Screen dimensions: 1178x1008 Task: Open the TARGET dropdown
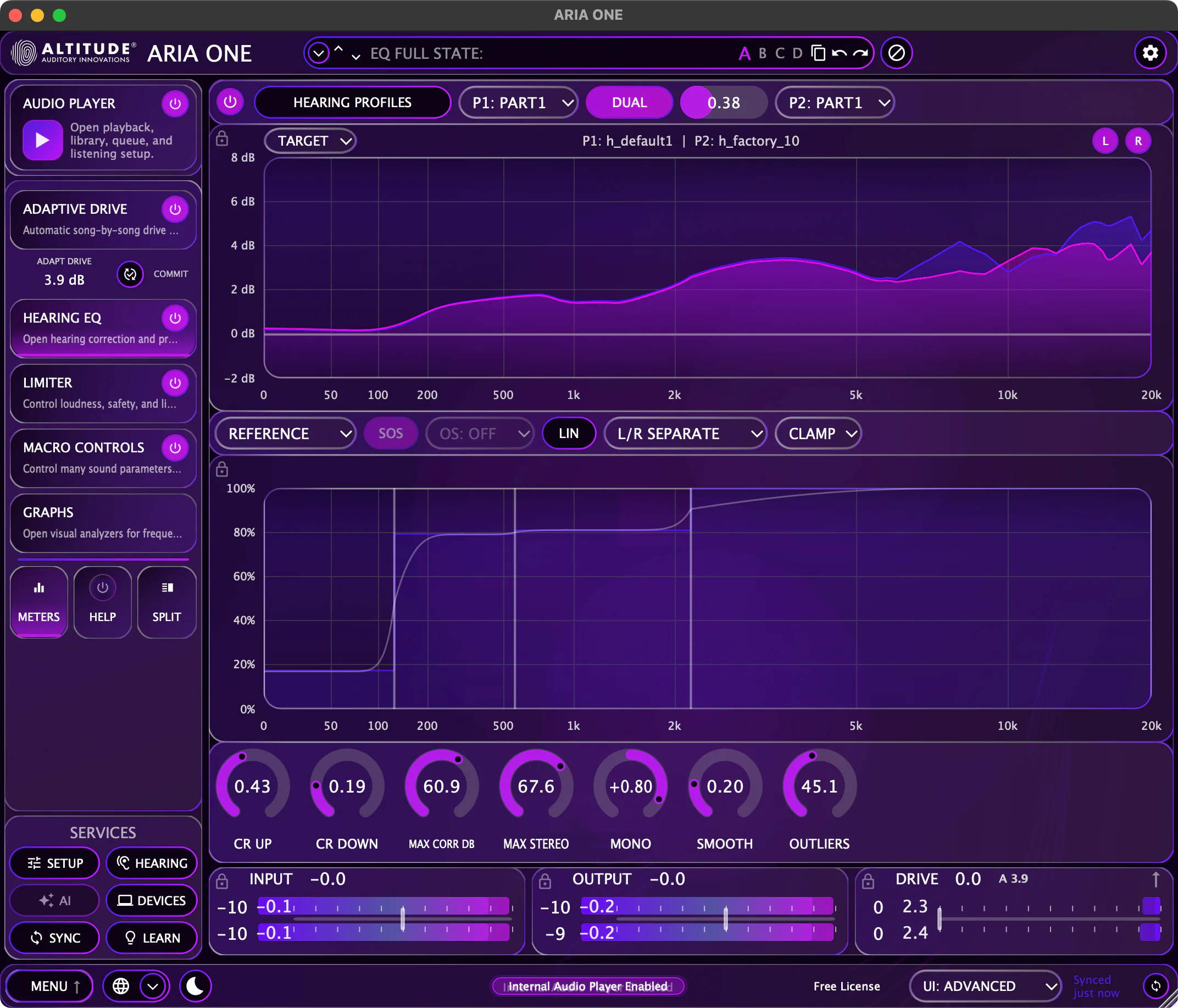tap(310, 141)
